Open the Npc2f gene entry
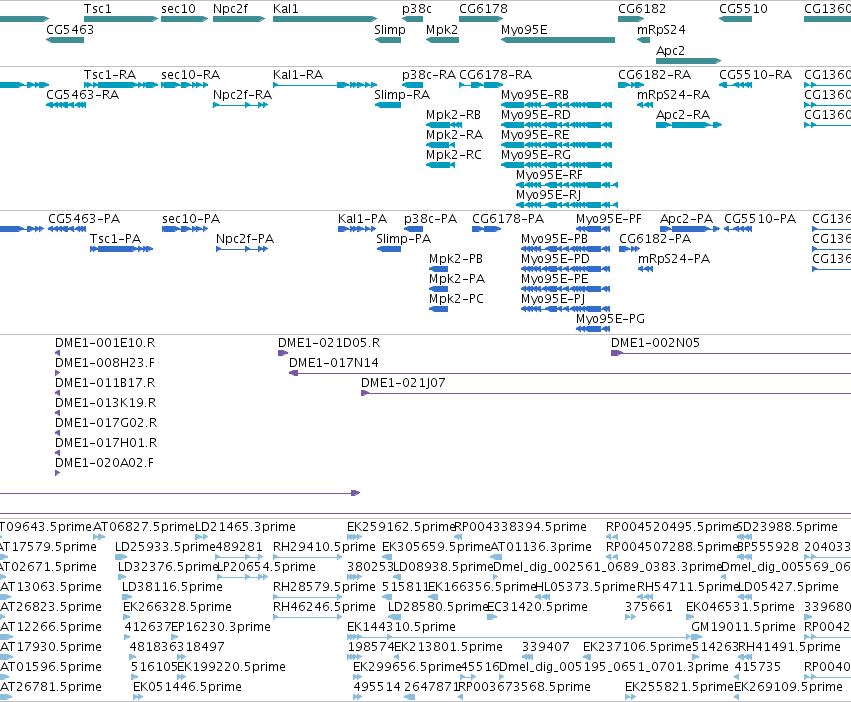The width and height of the screenshot is (851, 702). [239, 19]
